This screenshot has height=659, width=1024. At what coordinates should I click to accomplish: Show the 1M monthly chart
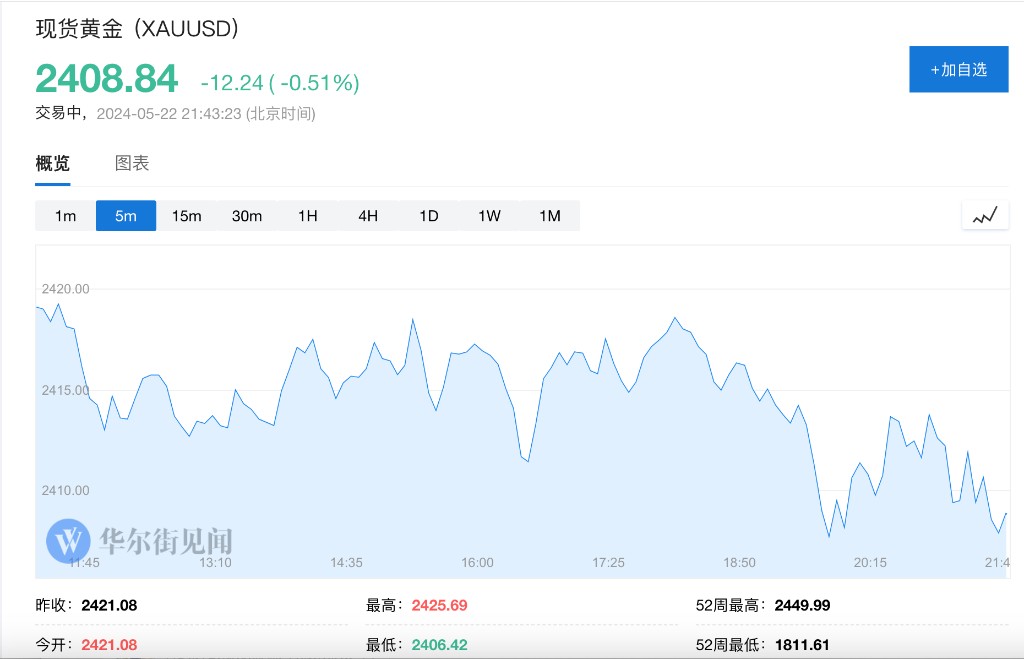(549, 216)
